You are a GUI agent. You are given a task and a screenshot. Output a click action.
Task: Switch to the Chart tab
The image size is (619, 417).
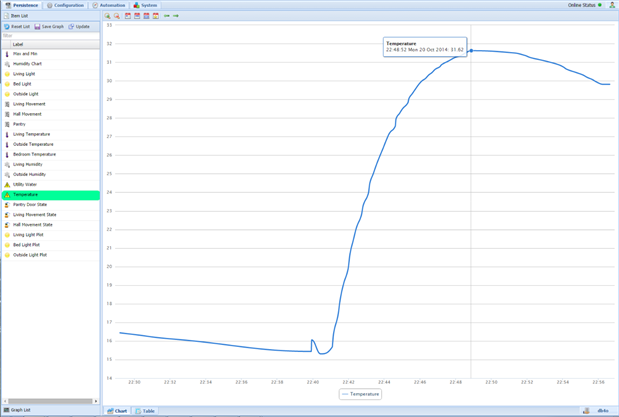click(117, 411)
